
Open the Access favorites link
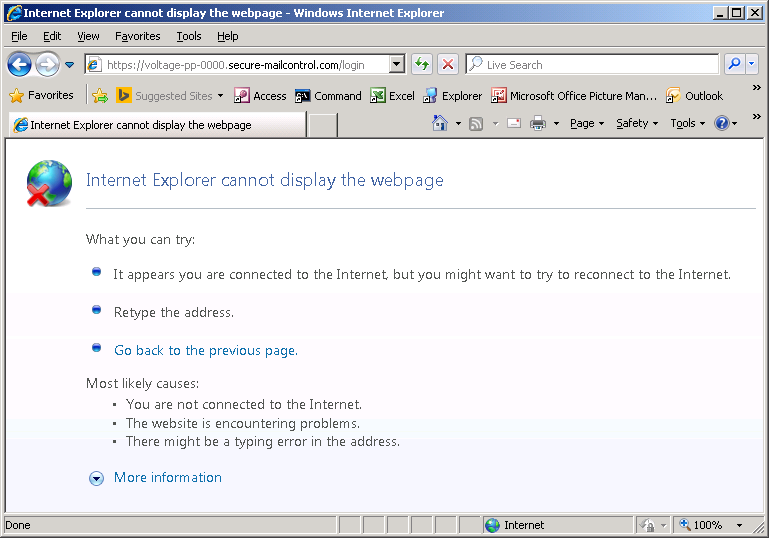pyautogui.click(x=260, y=96)
